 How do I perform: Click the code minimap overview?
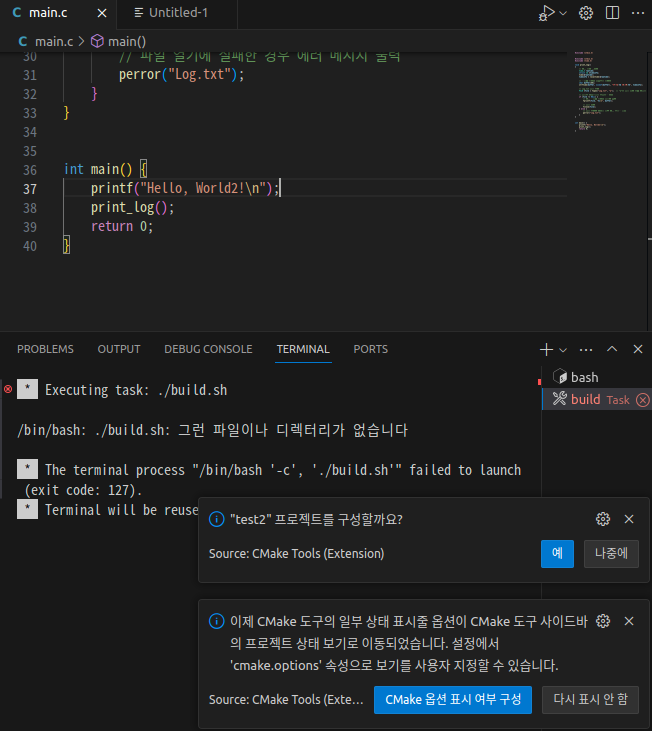pos(609,91)
